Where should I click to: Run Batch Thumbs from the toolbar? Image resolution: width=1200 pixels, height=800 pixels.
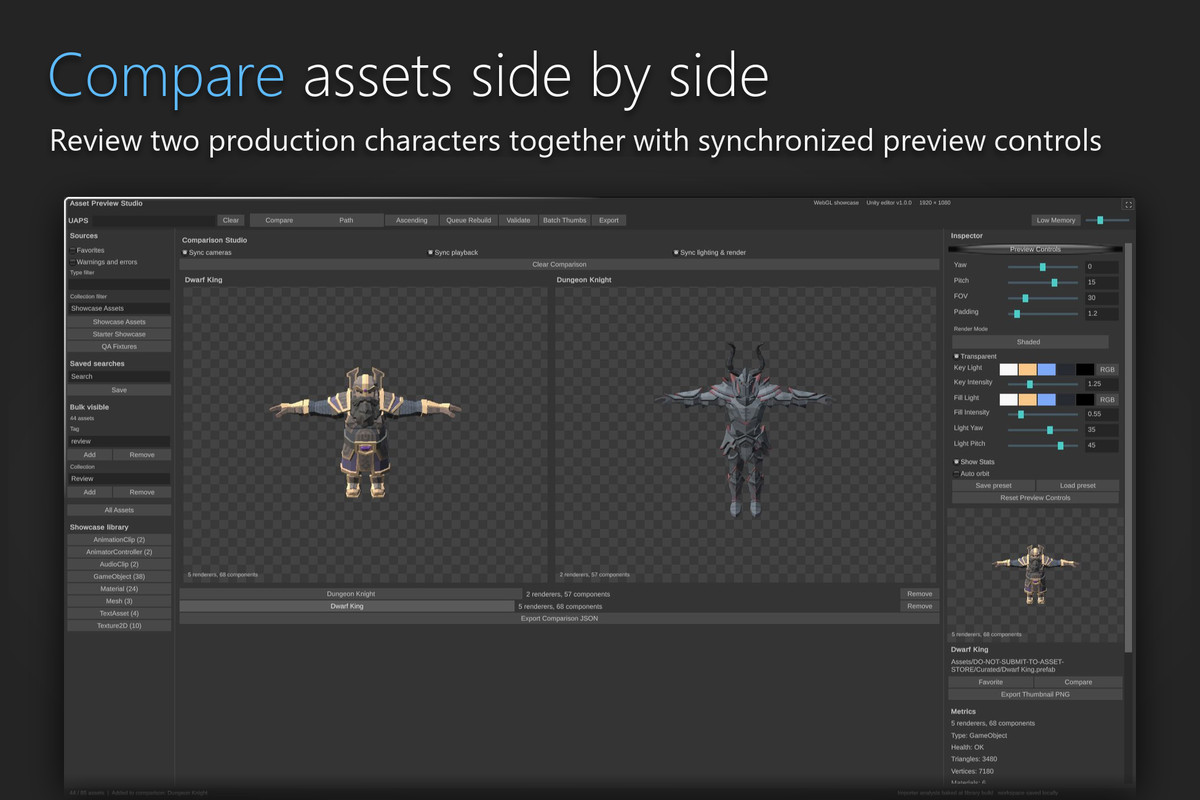coord(565,220)
